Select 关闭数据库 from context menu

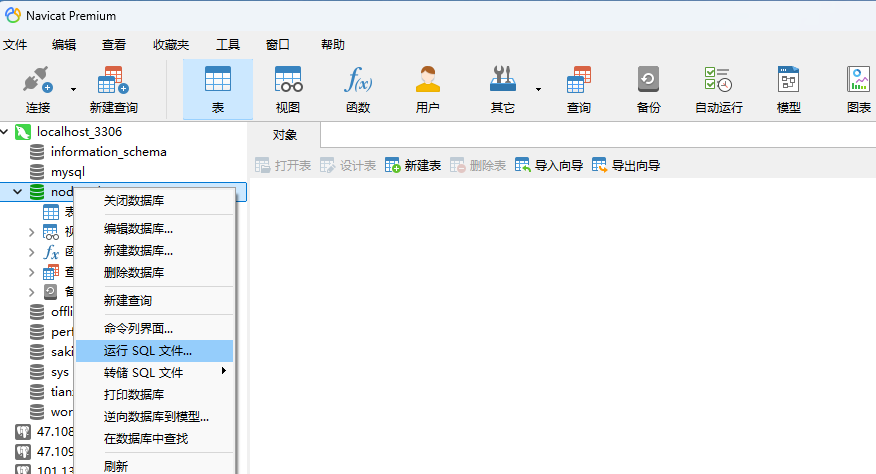[134, 201]
